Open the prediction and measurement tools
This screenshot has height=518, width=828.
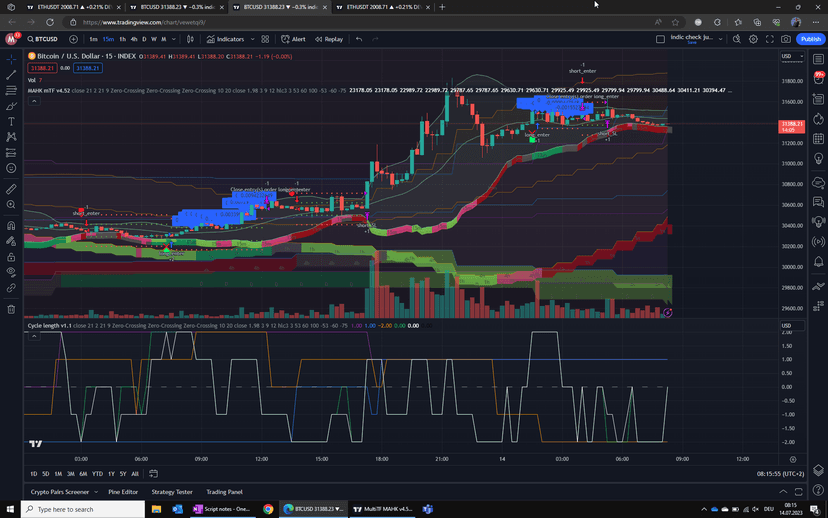[11, 153]
